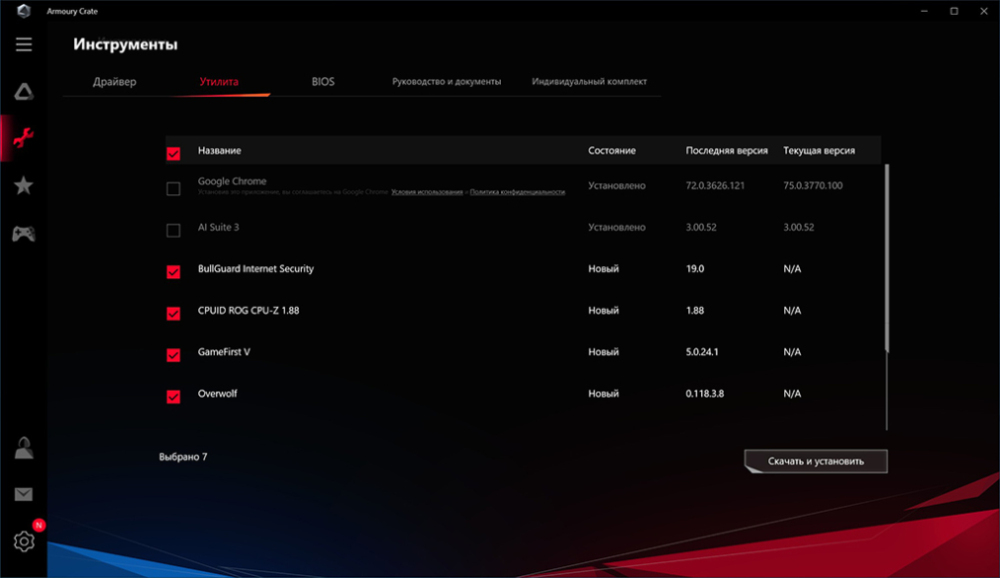This screenshot has width=1000, height=578.
Task: Switch to the Драйвер tab
Action: 114,82
